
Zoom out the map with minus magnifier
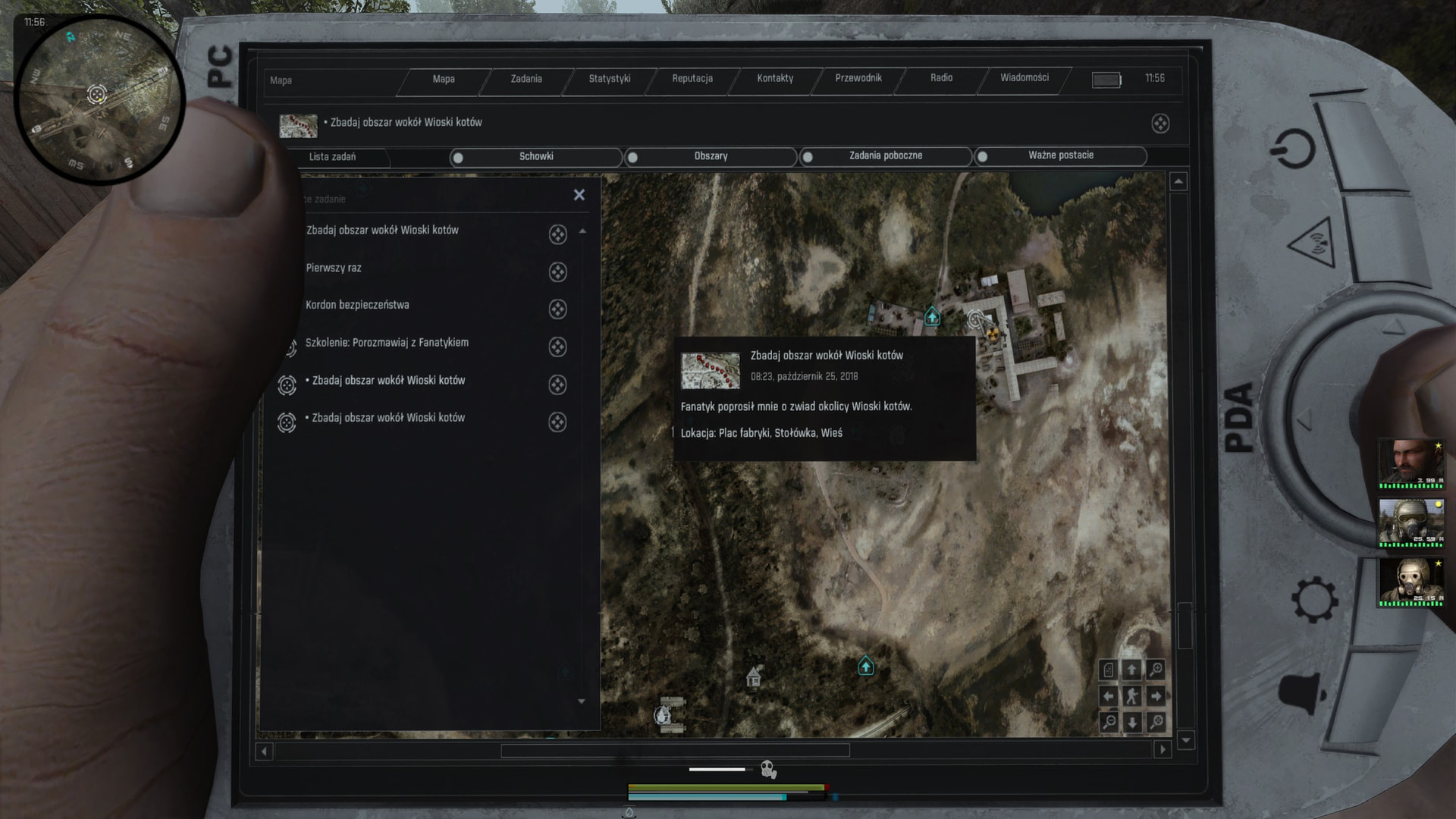1109,722
